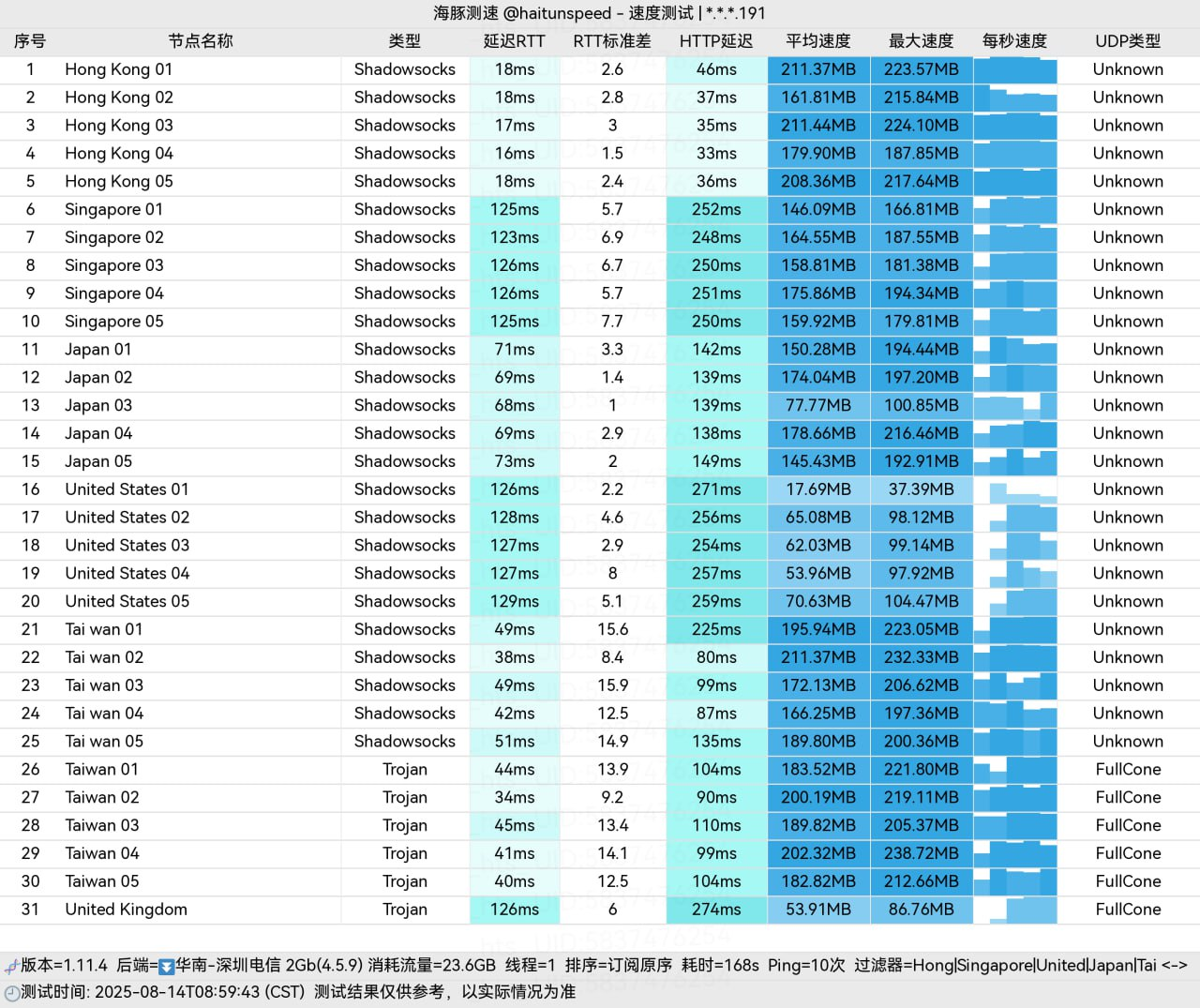
Task: Click the version icon beside 版本=1.11.4
Action: [11, 966]
